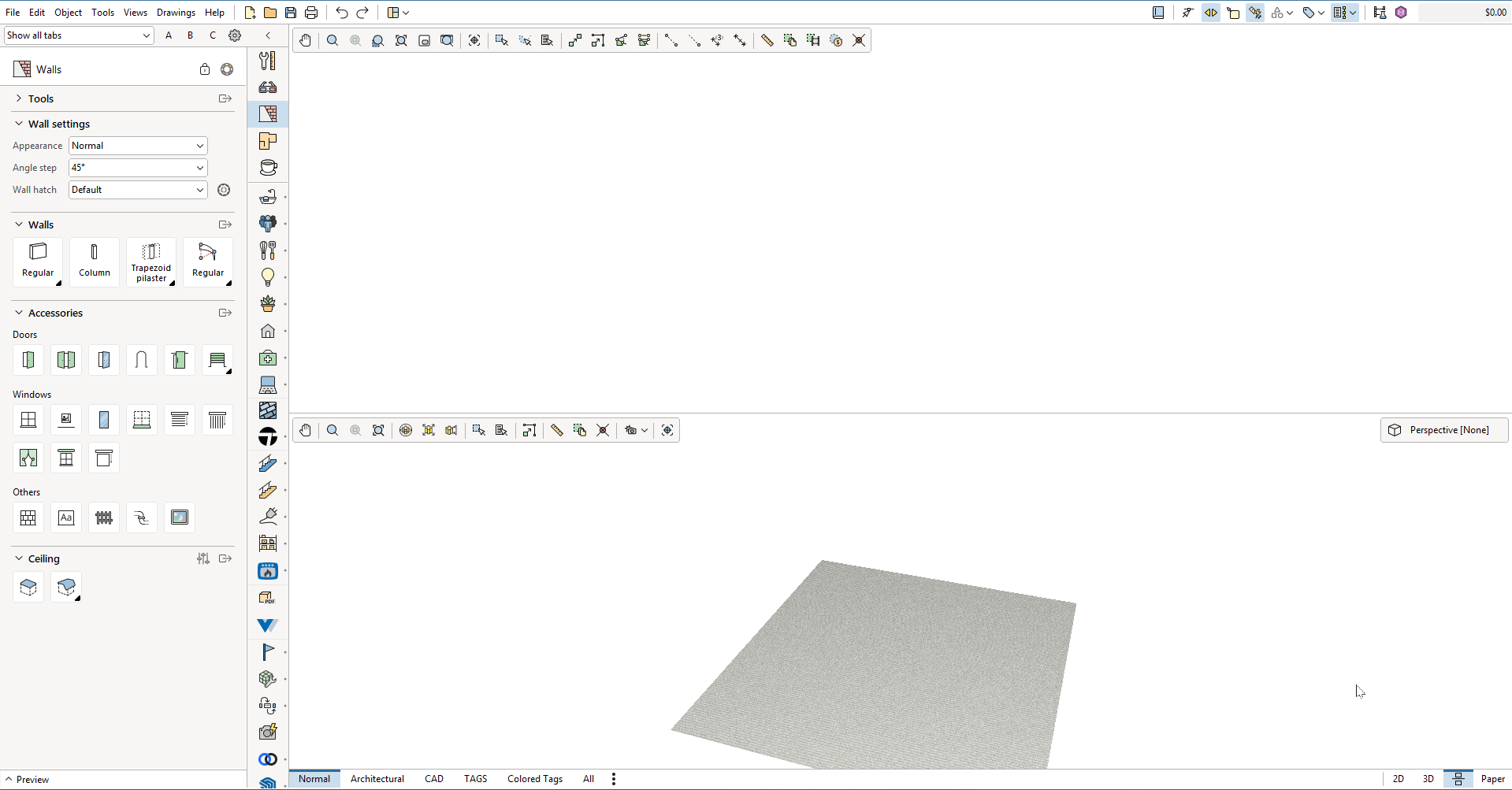Toggle the lock icon beside Walls header
Image resolution: width=1512 pixels, height=790 pixels.
[x=205, y=69]
